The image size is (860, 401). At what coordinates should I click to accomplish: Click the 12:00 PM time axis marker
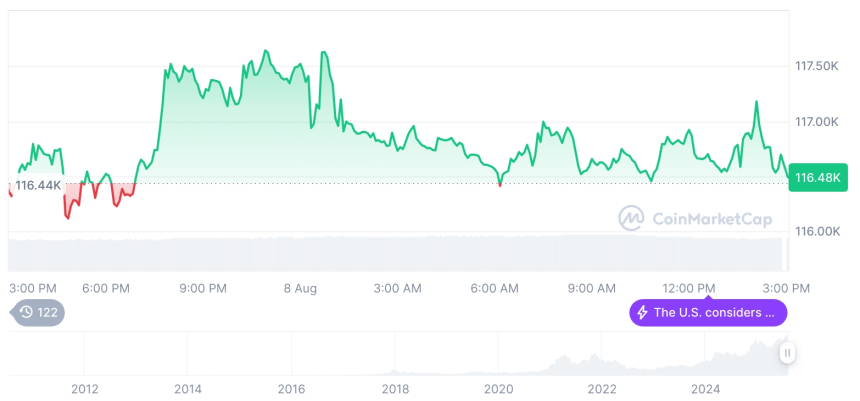690,288
